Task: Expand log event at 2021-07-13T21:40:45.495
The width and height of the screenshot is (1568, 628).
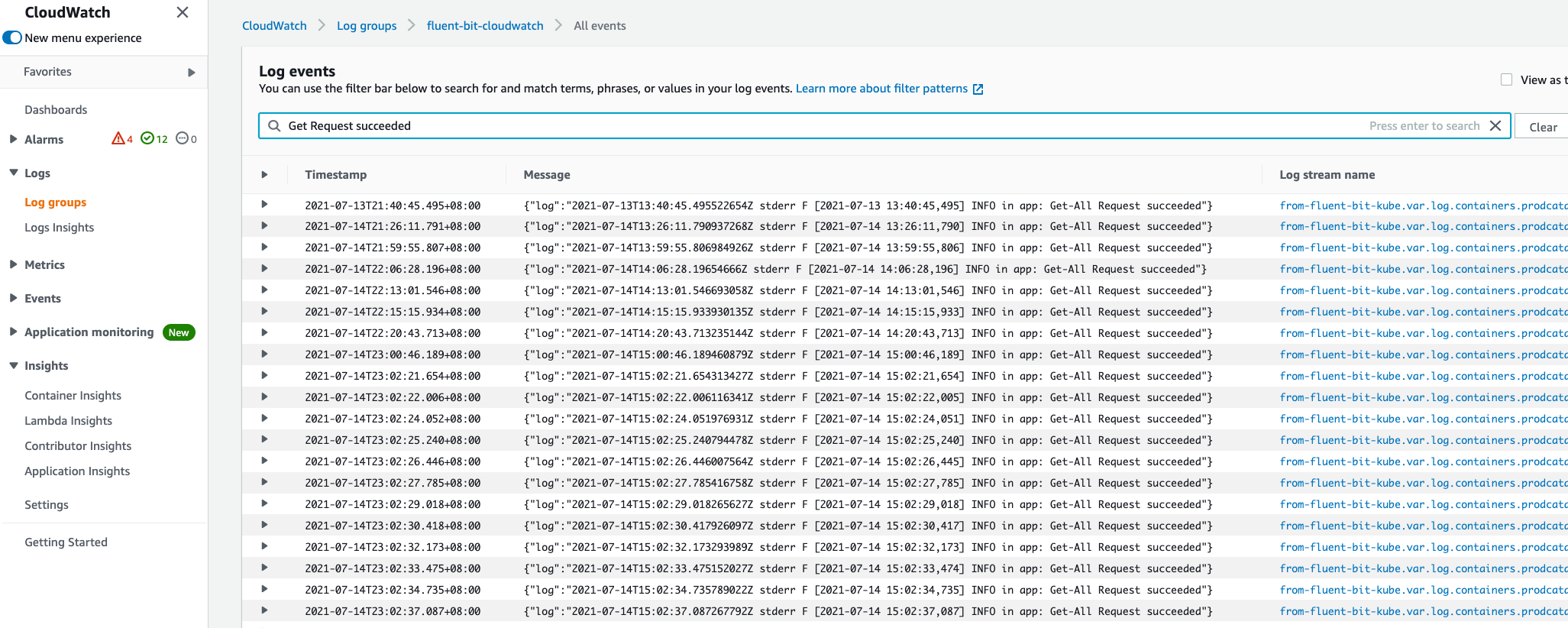Action: [264, 204]
